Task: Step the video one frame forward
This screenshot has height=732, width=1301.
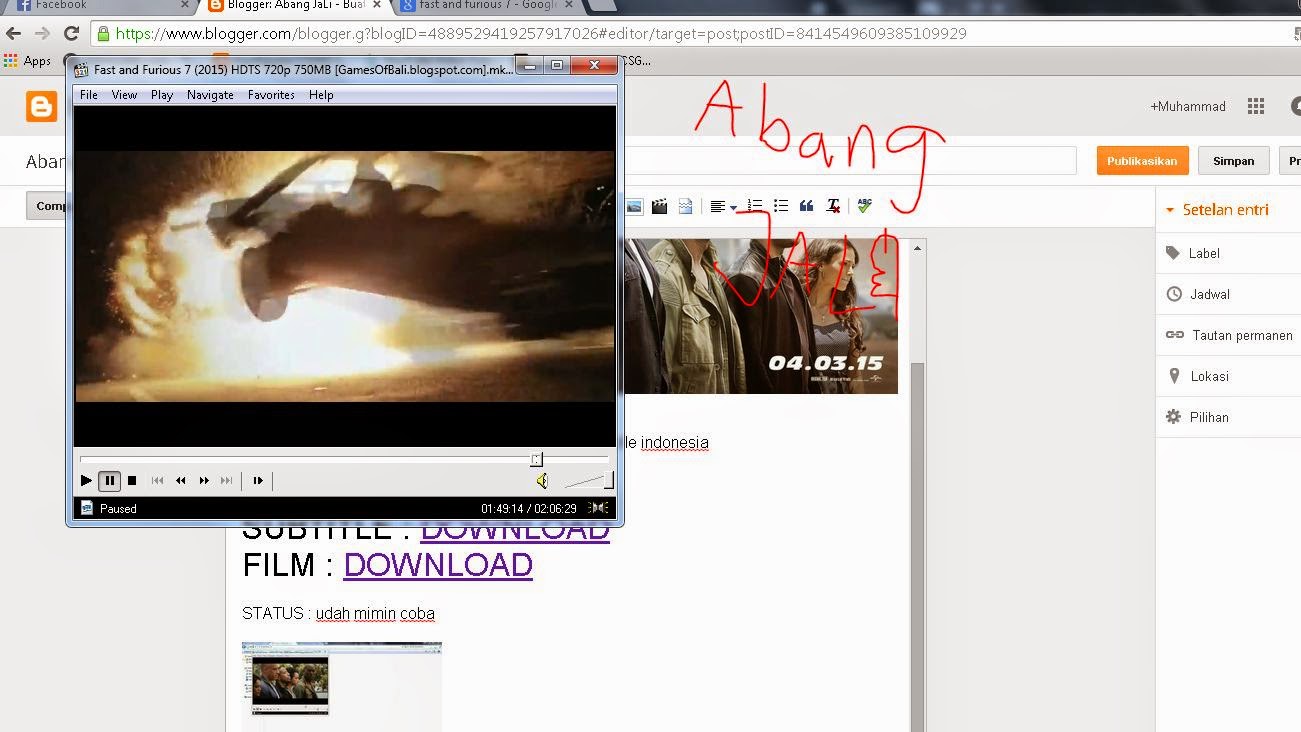Action: coord(258,481)
